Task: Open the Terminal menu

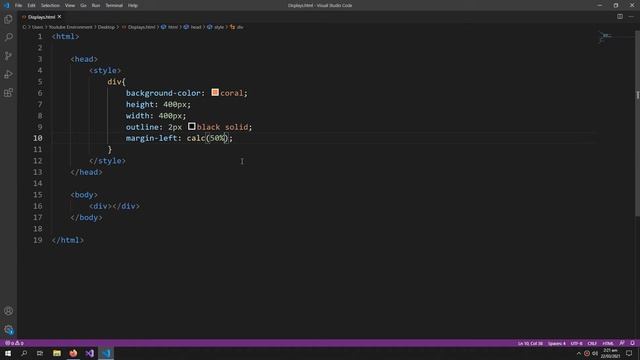Action: click(x=114, y=5)
